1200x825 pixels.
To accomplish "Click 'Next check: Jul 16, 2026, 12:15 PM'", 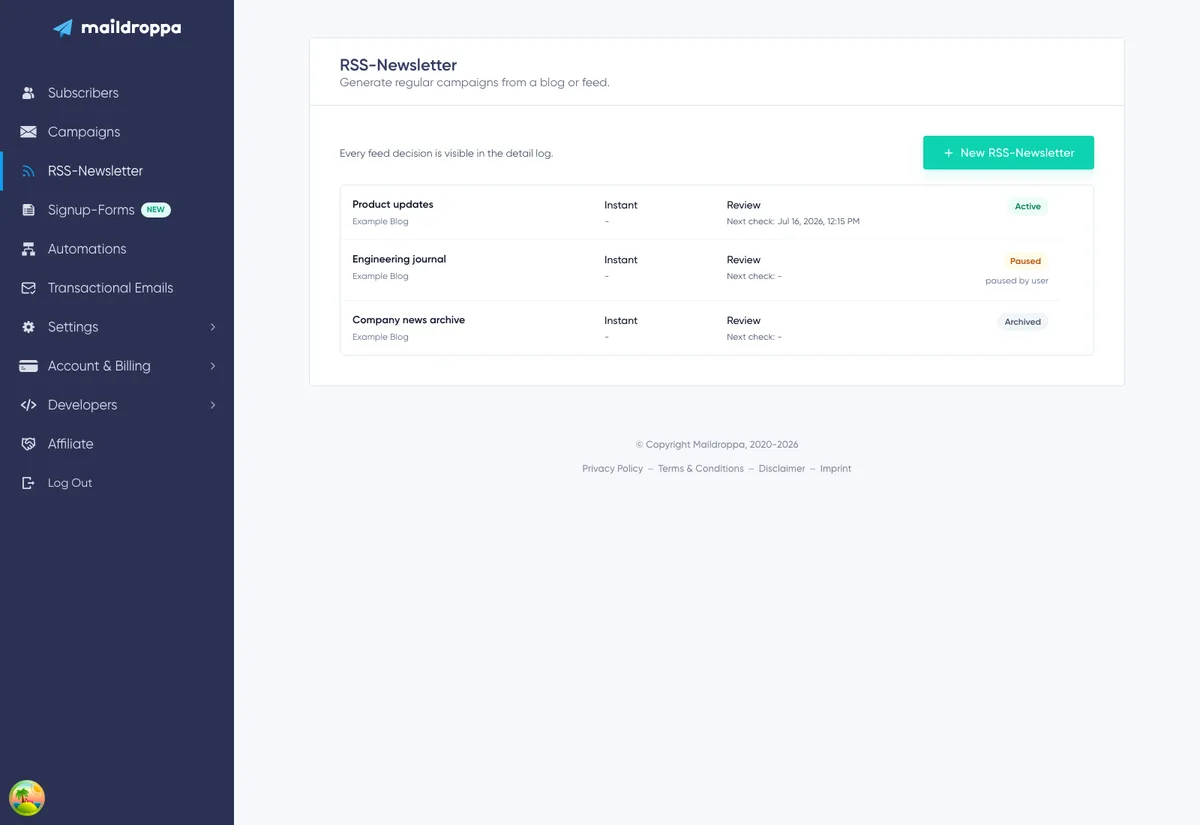I will [793, 221].
